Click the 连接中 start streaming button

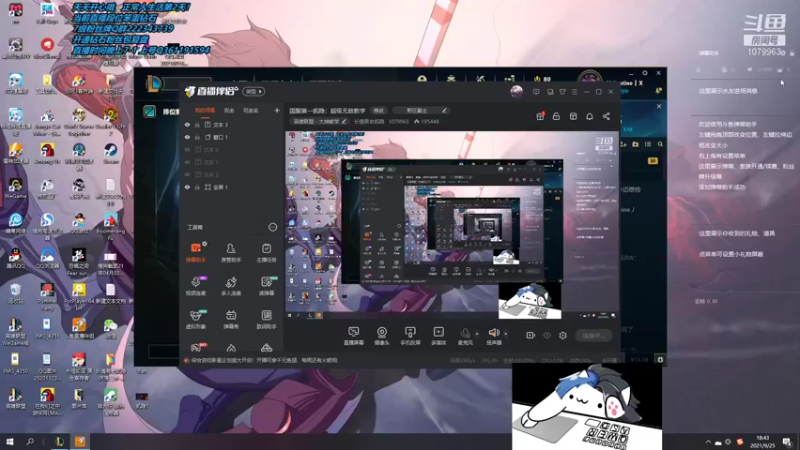(593, 335)
